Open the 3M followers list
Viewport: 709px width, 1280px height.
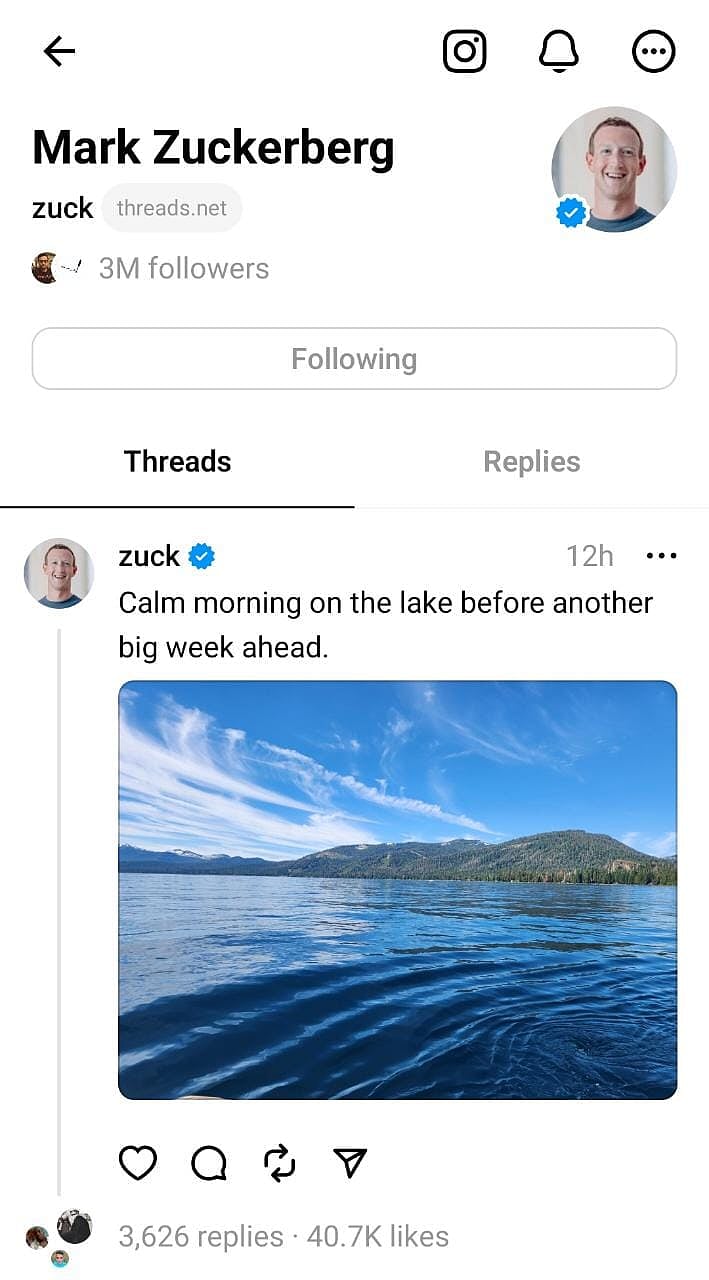[183, 268]
